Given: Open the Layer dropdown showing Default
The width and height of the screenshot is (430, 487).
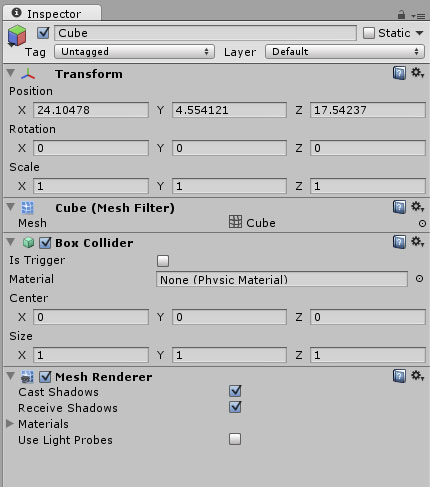Looking at the screenshot, I should [x=345, y=52].
